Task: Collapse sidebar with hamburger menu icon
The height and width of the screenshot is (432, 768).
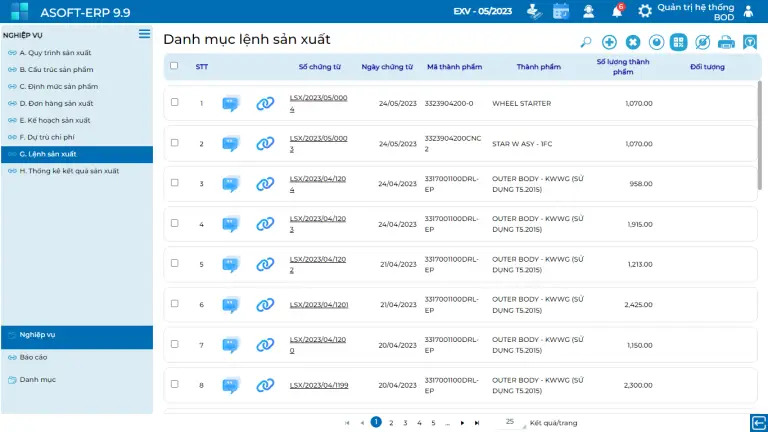Action: pos(145,34)
